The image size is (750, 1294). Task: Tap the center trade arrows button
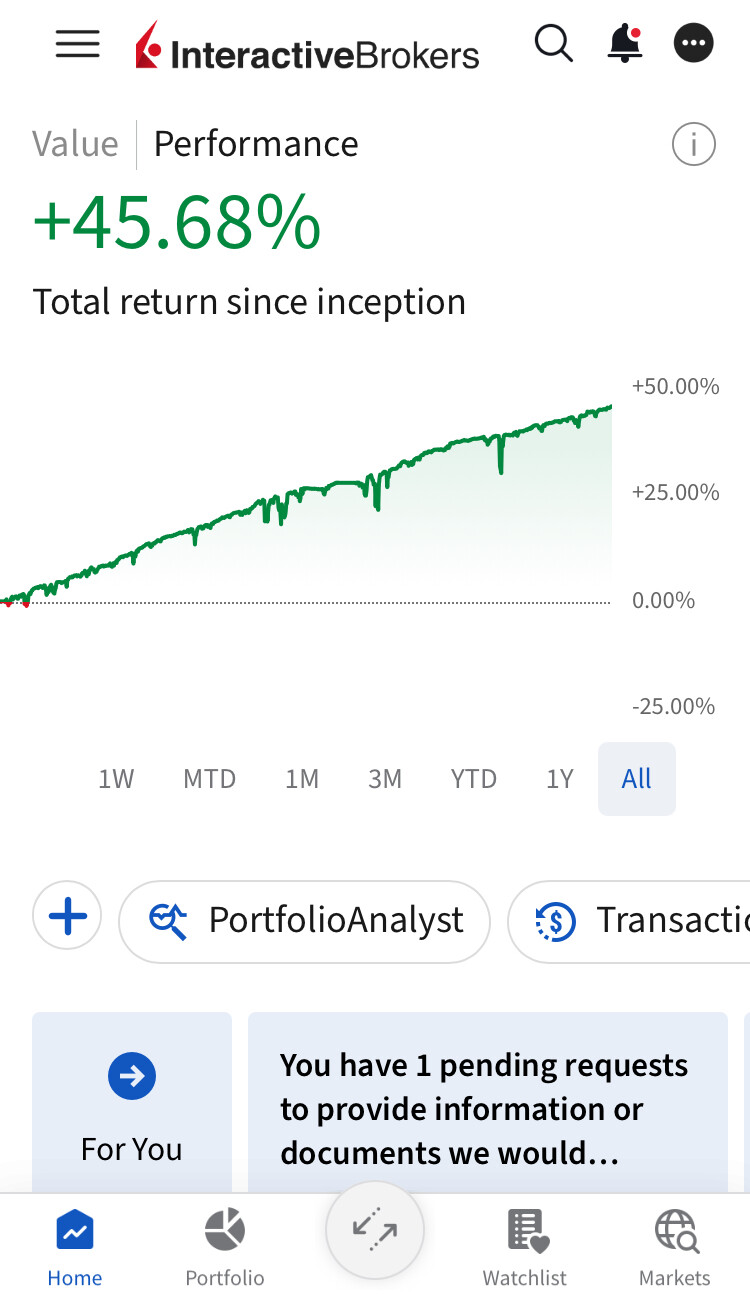point(375,1232)
